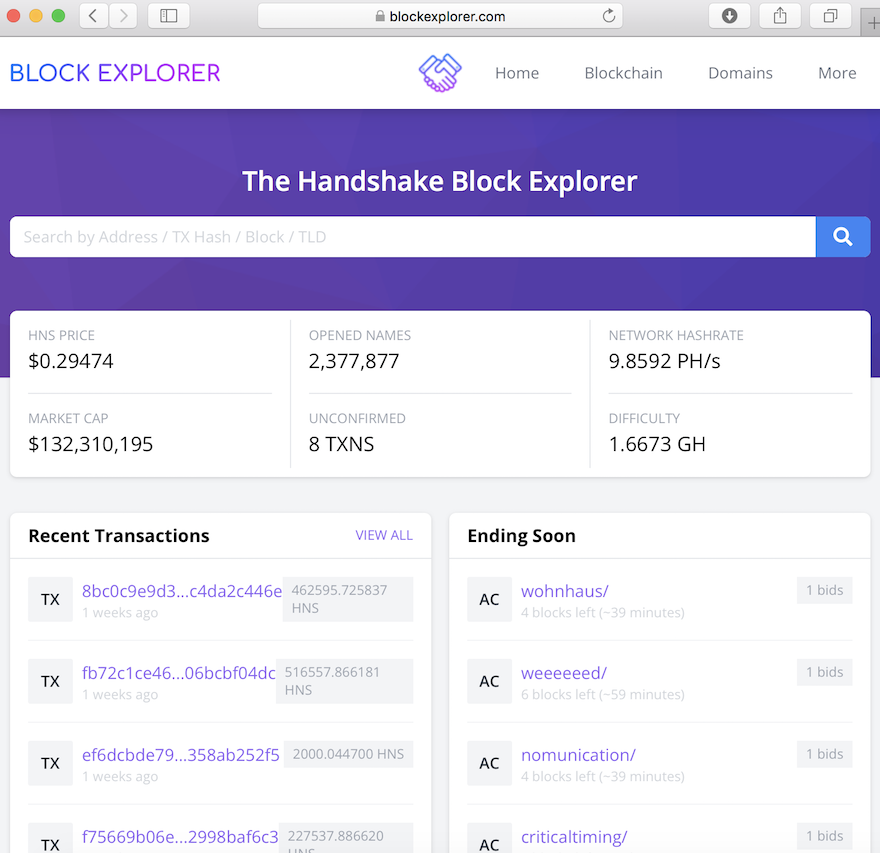Reload the page in Safari
880x853 pixels.
coord(608,16)
